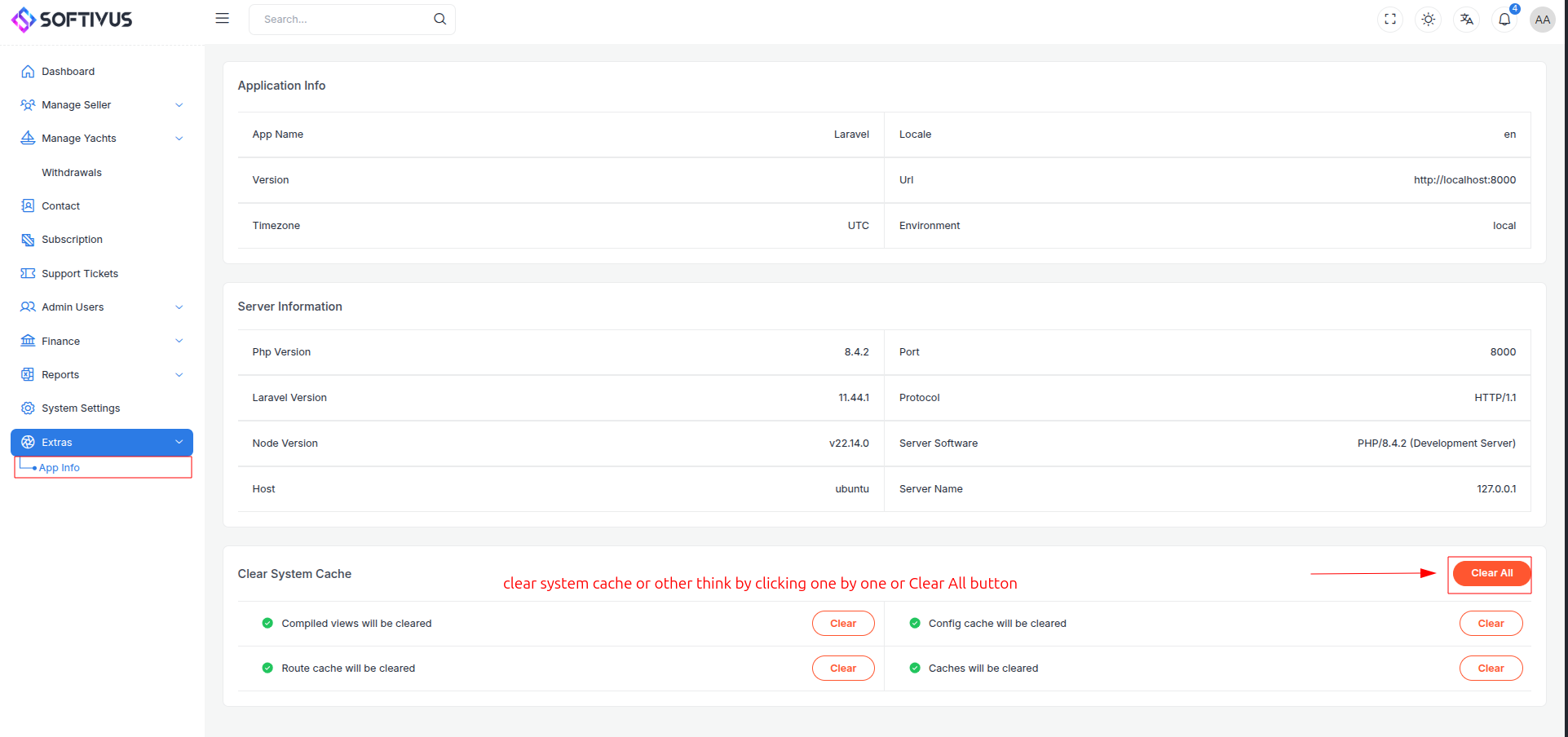Click the AA user avatar

(x=1542, y=20)
